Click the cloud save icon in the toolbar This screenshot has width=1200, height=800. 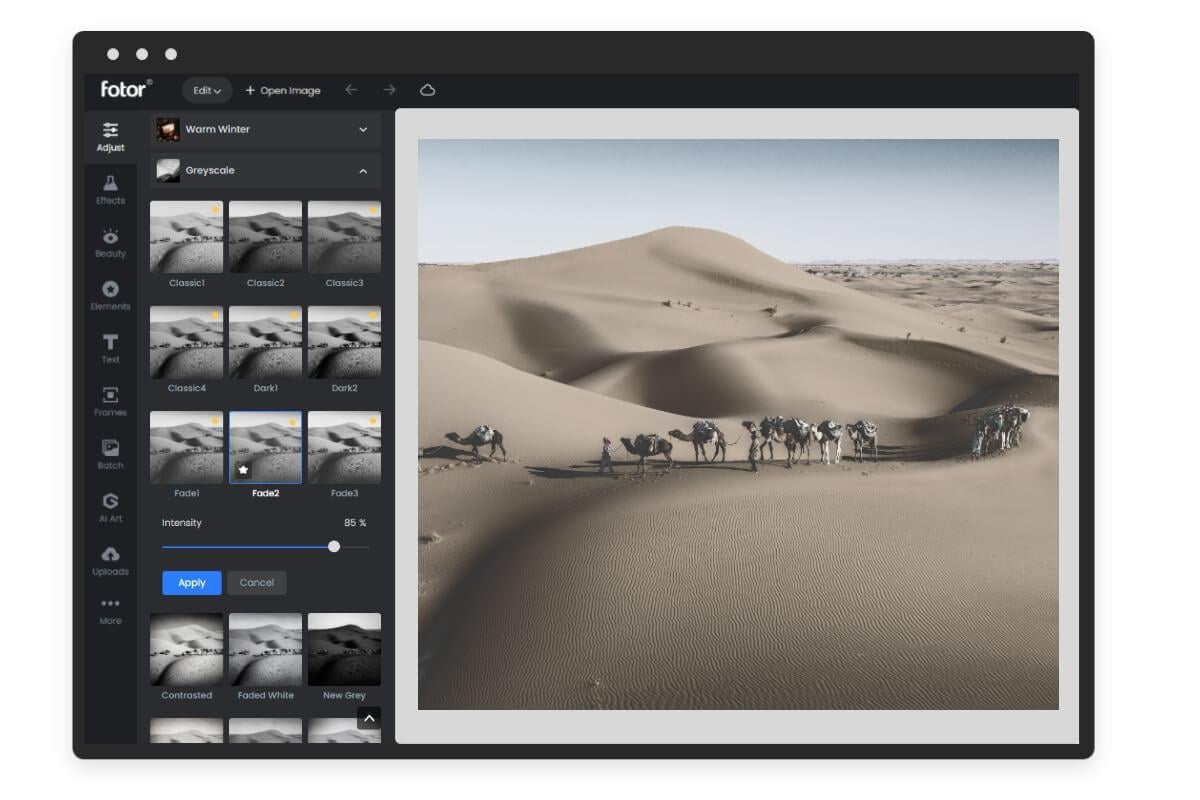[x=428, y=90]
